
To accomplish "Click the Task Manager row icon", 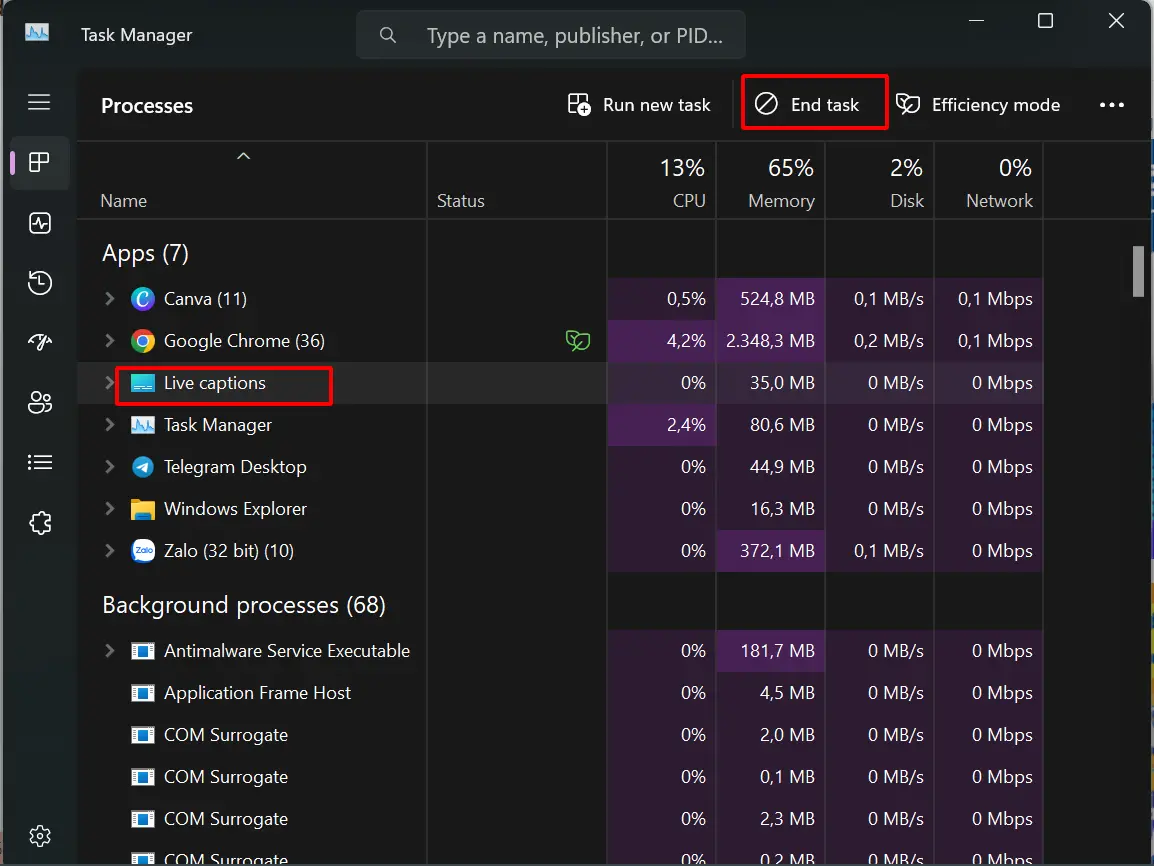I will pos(143,425).
